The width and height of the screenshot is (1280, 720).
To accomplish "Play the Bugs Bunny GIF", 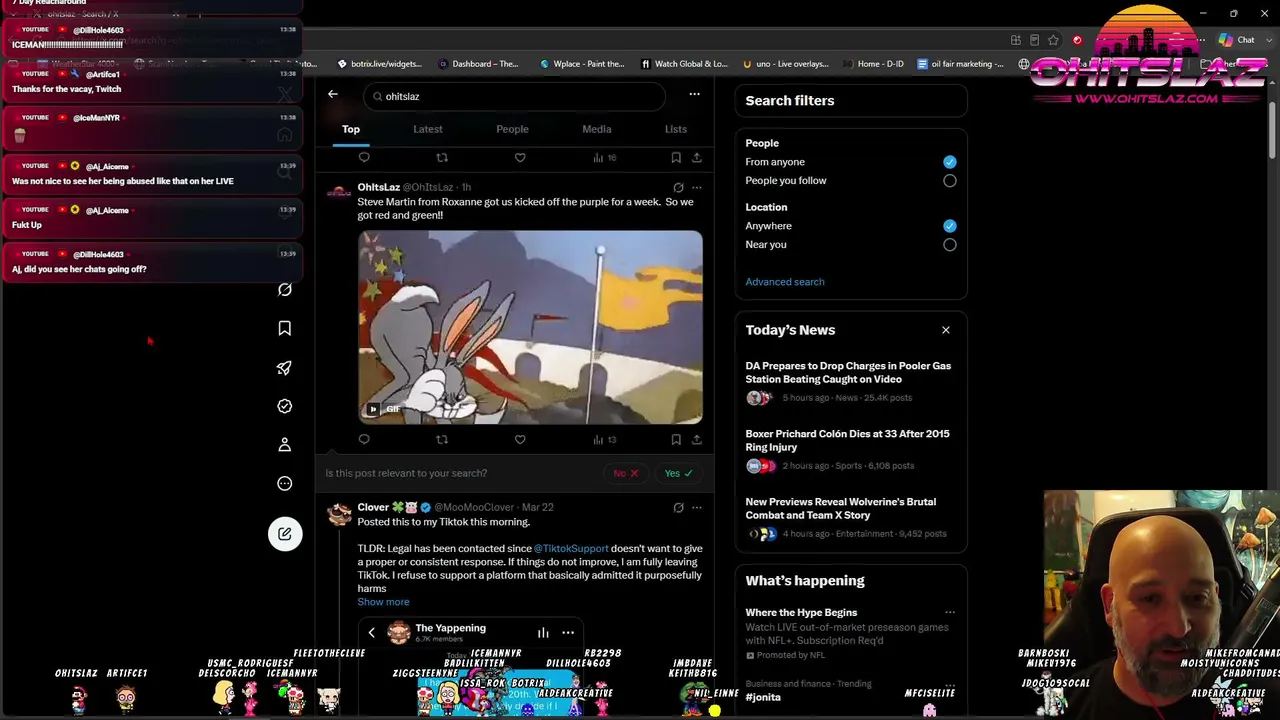I will 530,327.
